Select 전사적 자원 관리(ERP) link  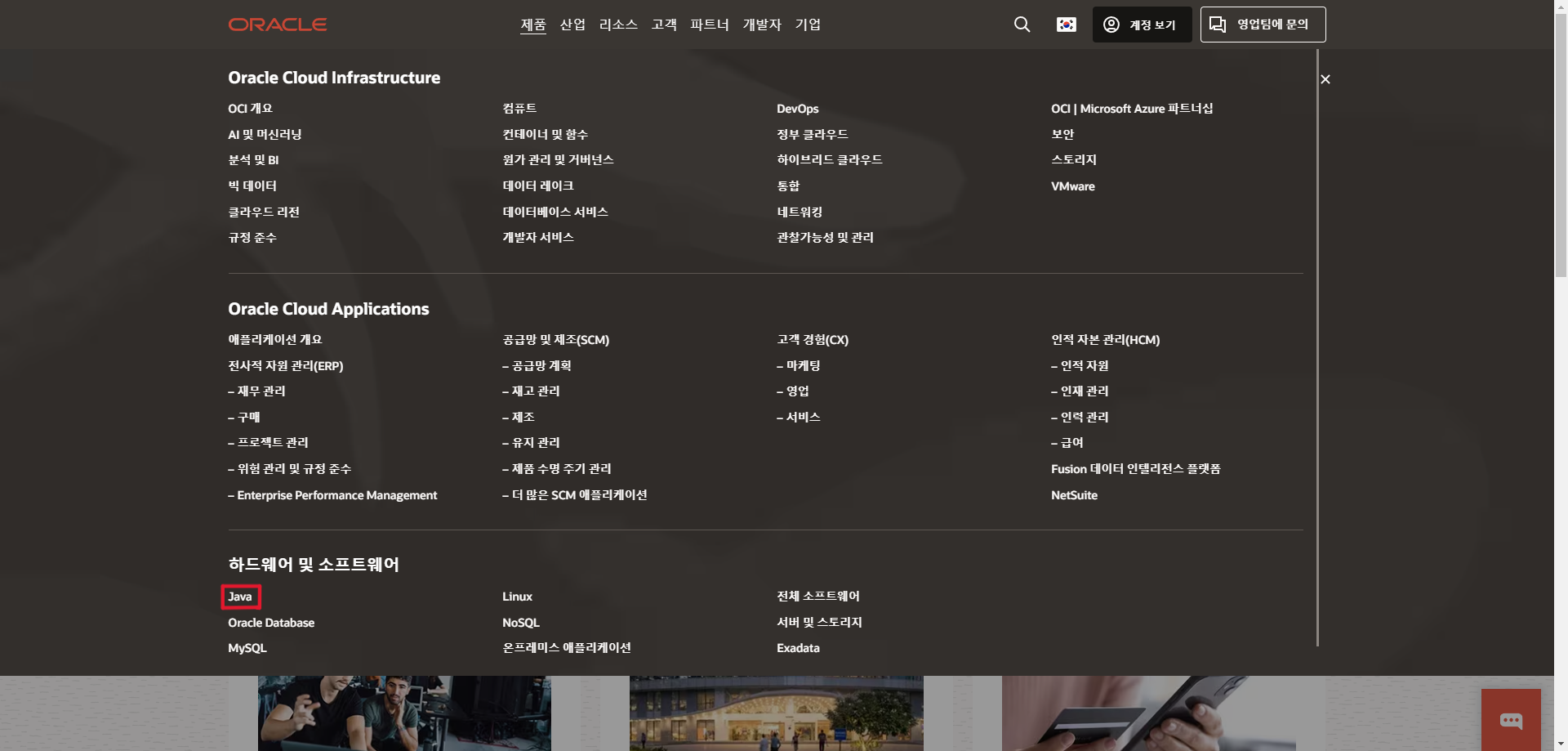coord(286,366)
